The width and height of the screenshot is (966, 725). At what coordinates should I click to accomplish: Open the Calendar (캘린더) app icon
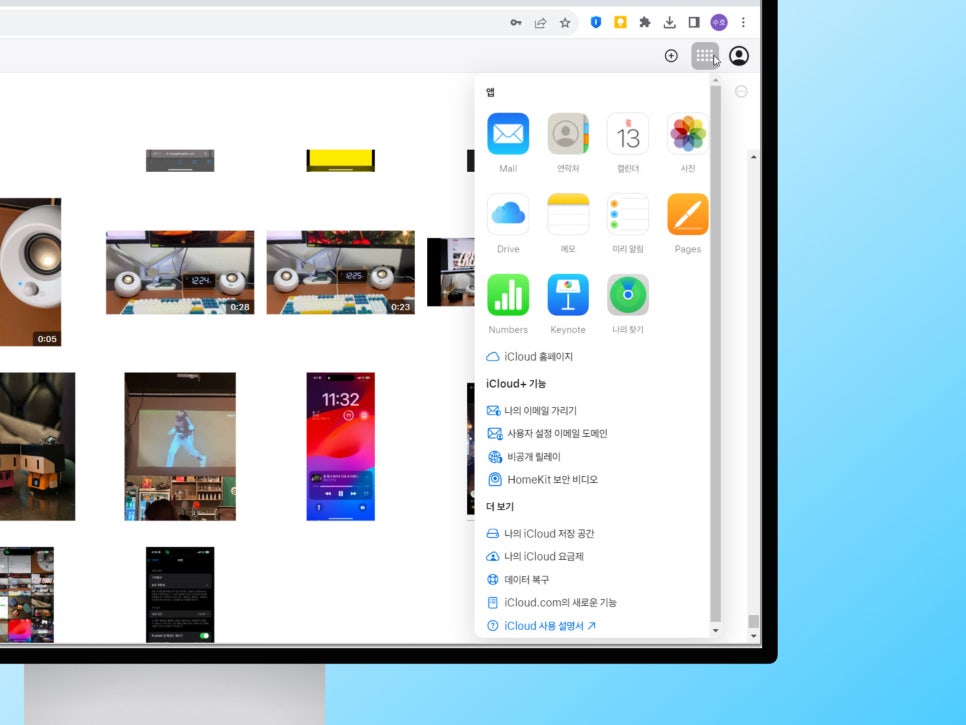(628, 134)
